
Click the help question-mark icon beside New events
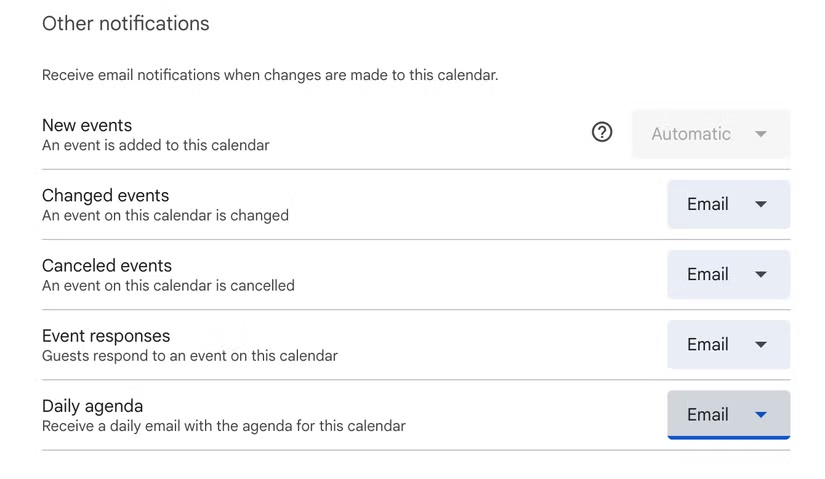pyautogui.click(x=602, y=132)
